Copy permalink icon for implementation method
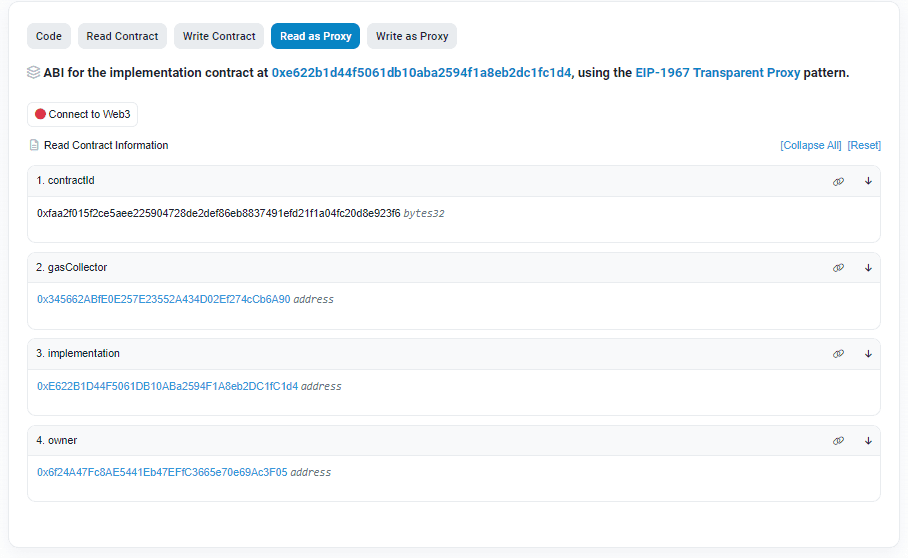 (838, 354)
